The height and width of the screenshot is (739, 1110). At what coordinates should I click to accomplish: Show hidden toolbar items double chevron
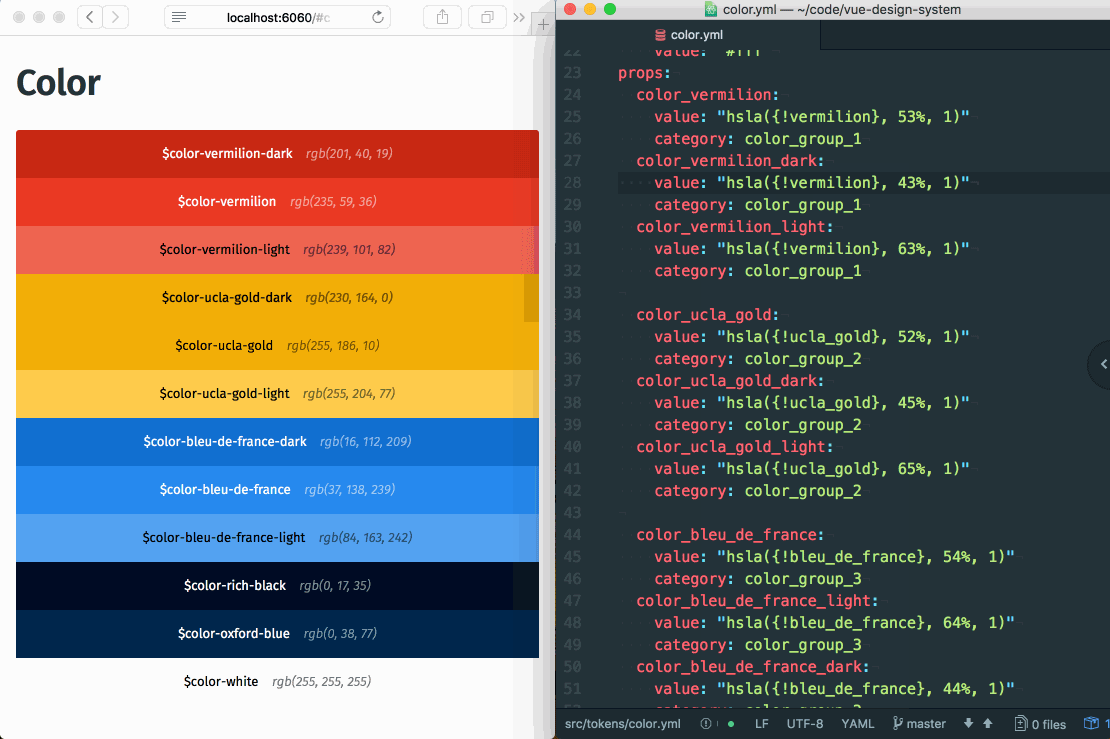click(x=519, y=17)
